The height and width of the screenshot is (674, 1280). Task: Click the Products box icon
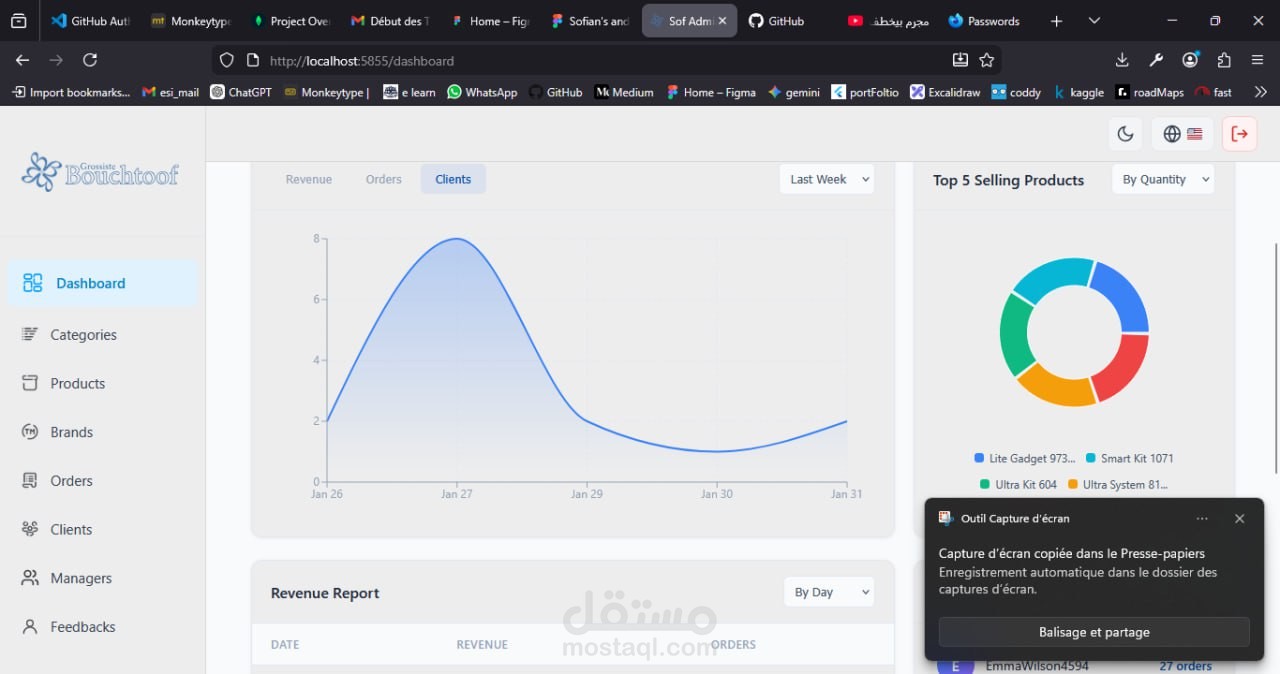[x=30, y=383]
